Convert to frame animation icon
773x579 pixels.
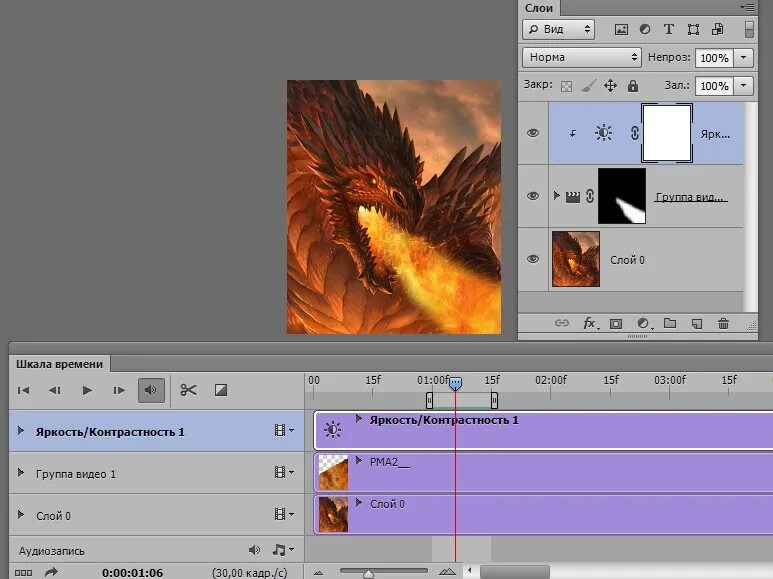click(23, 573)
